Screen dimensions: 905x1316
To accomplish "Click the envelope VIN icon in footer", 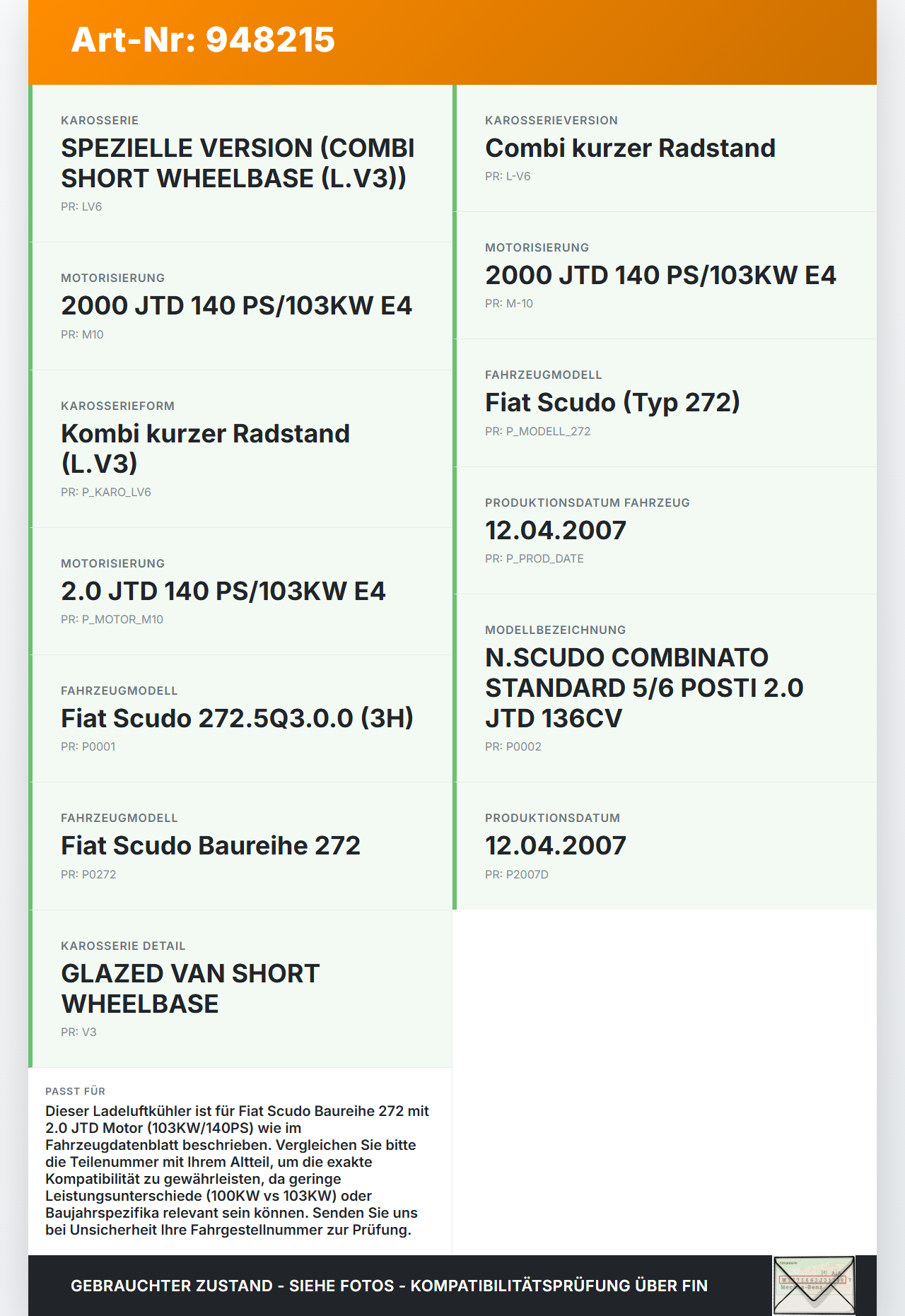I will [x=814, y=1285].
